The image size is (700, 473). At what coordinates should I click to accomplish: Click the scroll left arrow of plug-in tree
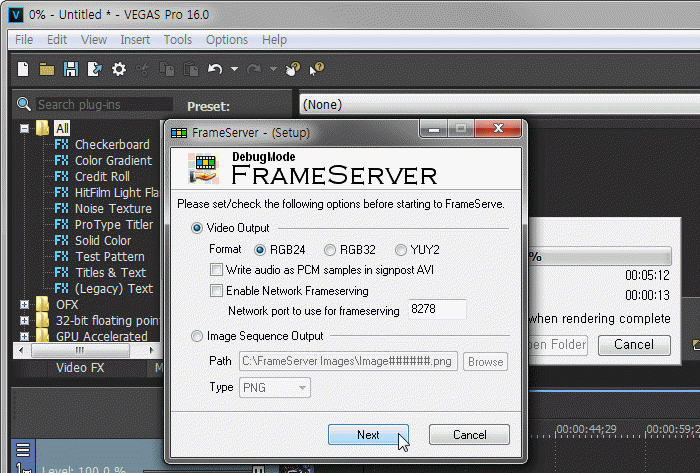click(21, 350)
